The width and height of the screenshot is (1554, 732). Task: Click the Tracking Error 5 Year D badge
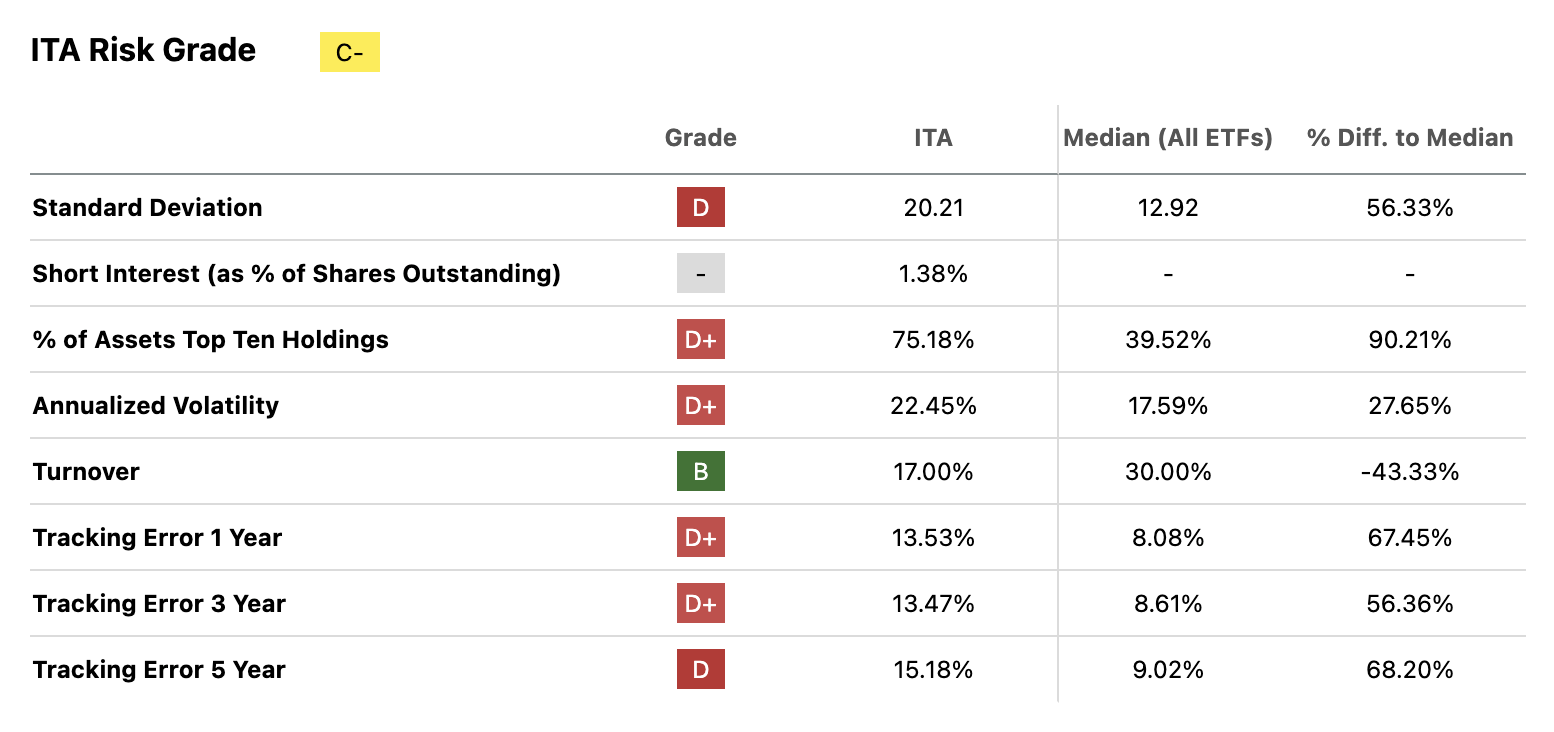[700, 670]
